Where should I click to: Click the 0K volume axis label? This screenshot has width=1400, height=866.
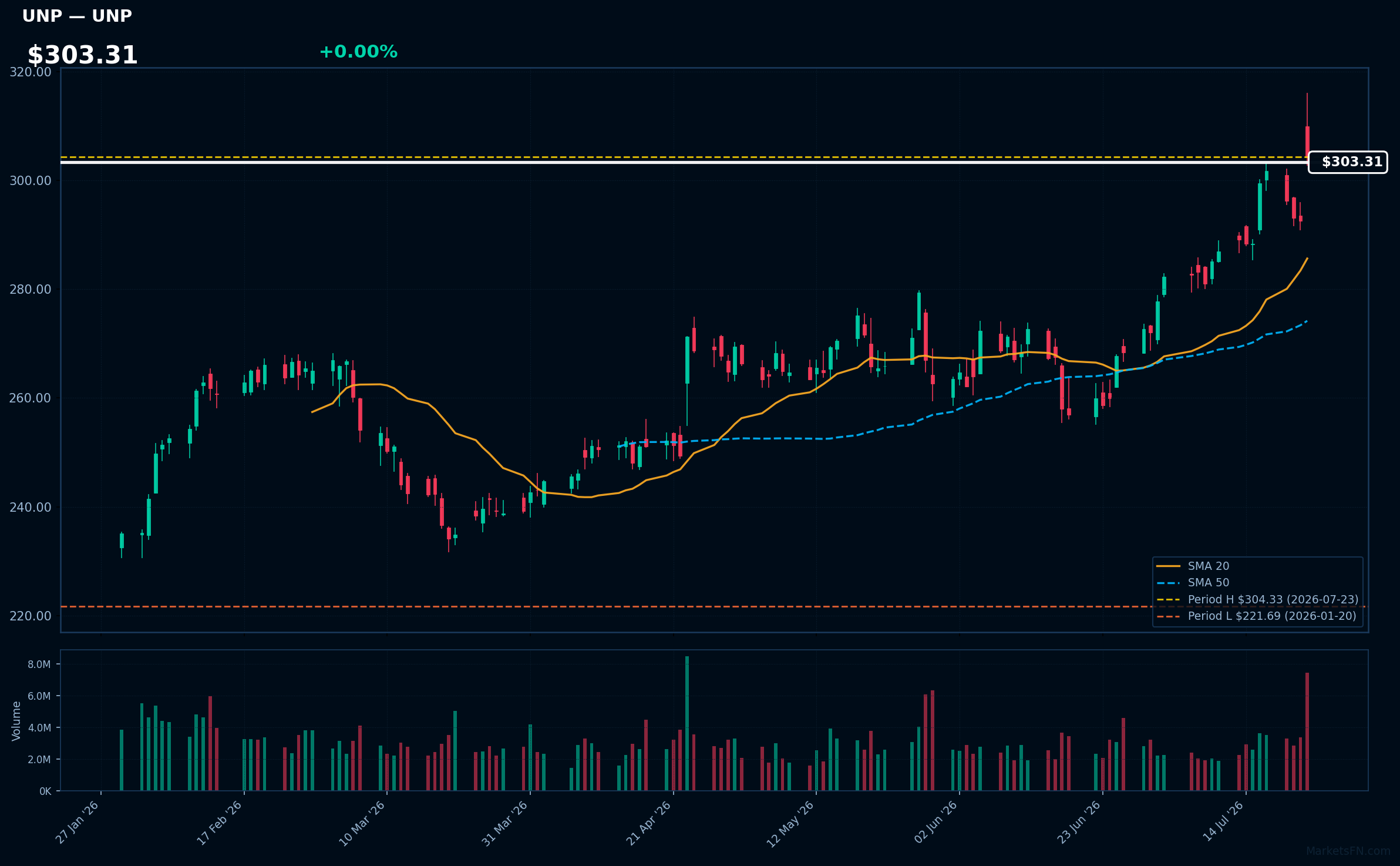point(45,791)
